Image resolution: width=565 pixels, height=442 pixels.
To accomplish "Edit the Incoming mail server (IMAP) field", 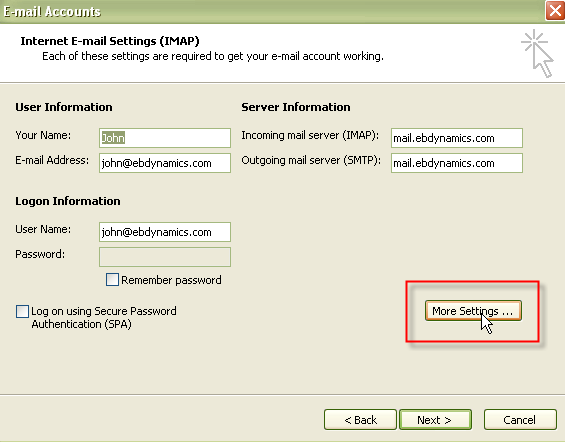I will pyautogui.click(x=457, y=138).
